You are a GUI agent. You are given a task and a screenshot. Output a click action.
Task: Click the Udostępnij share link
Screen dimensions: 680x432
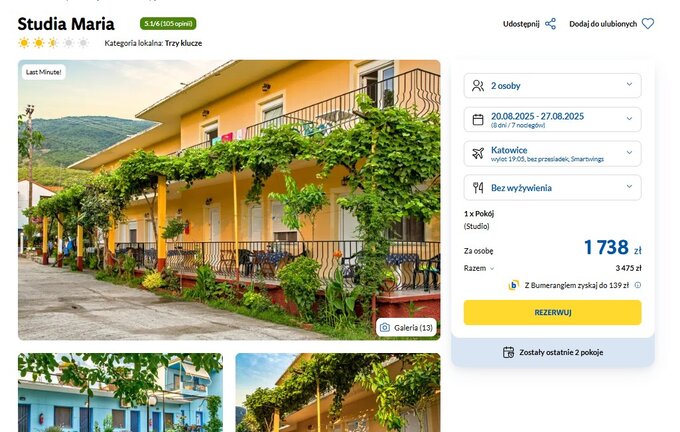pyautogui.click(x=521, y=24)
